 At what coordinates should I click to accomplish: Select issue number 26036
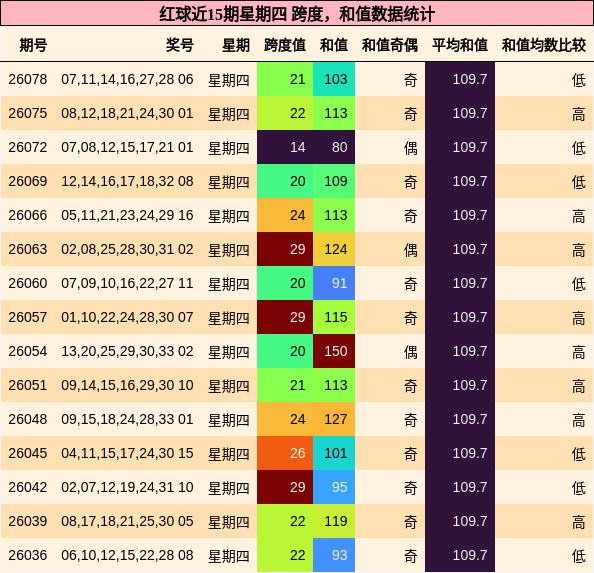pos(28,555)
